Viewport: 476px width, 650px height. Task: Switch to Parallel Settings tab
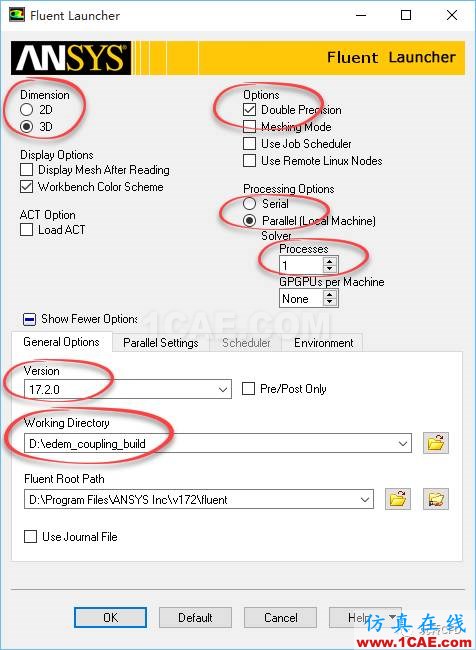click(x=161, y=343)
